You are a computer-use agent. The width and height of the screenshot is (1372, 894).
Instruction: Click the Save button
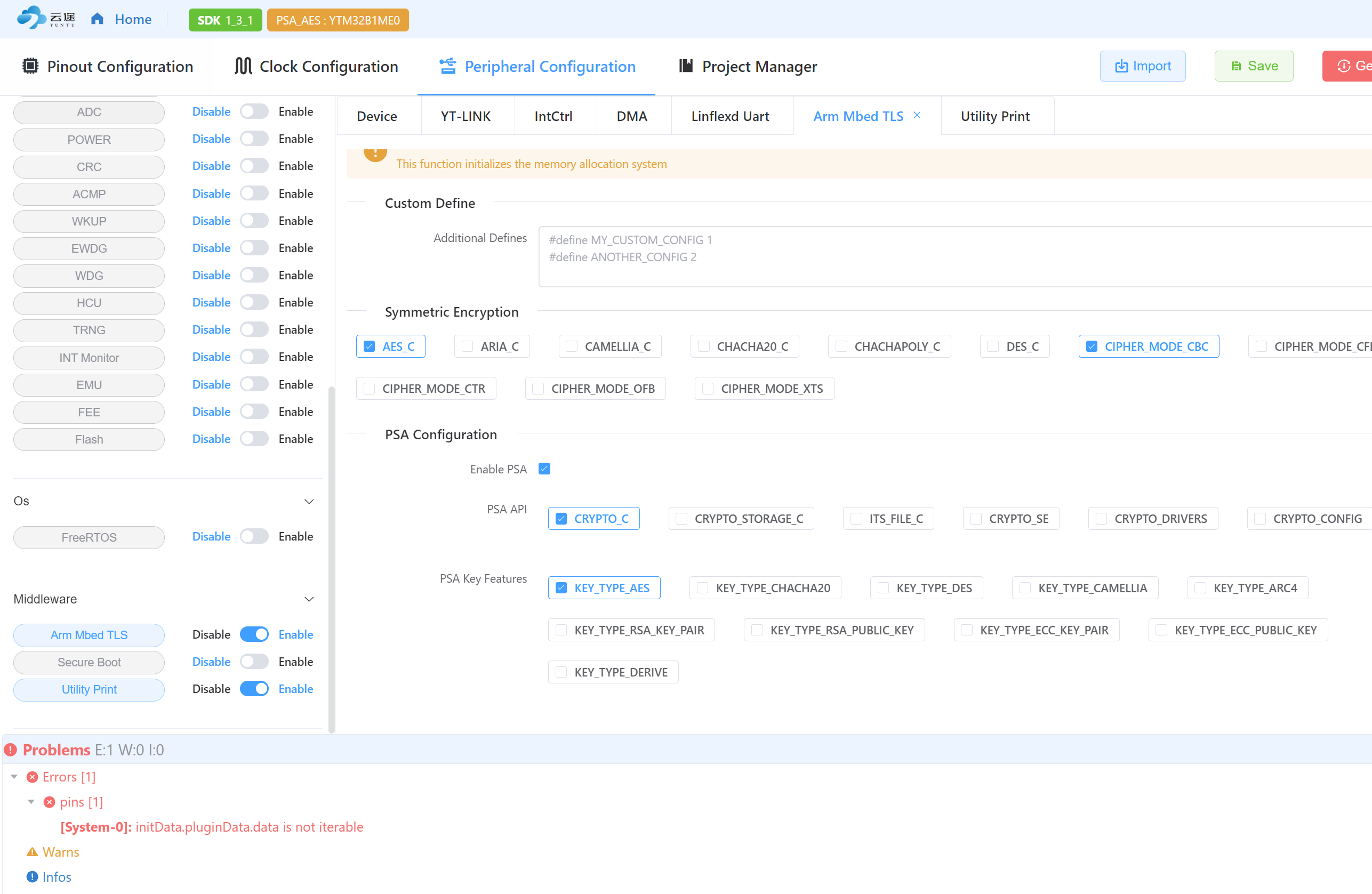click(x=1254, y=66)
